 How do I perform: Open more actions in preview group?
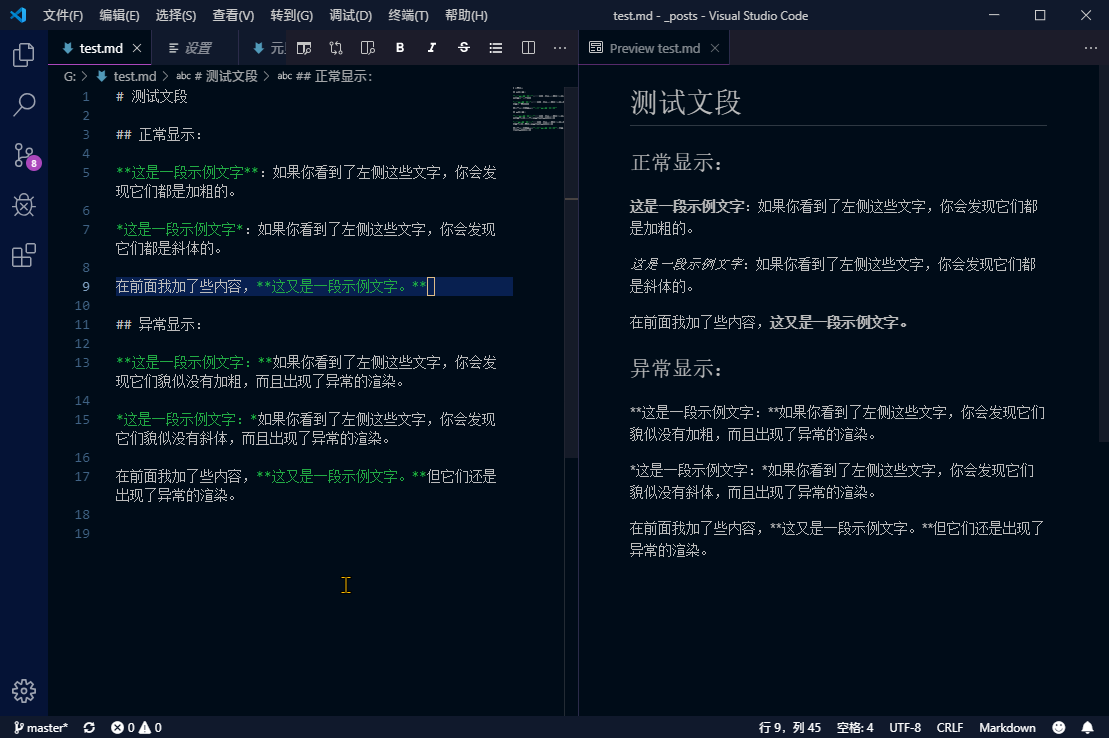(1091, 48)
